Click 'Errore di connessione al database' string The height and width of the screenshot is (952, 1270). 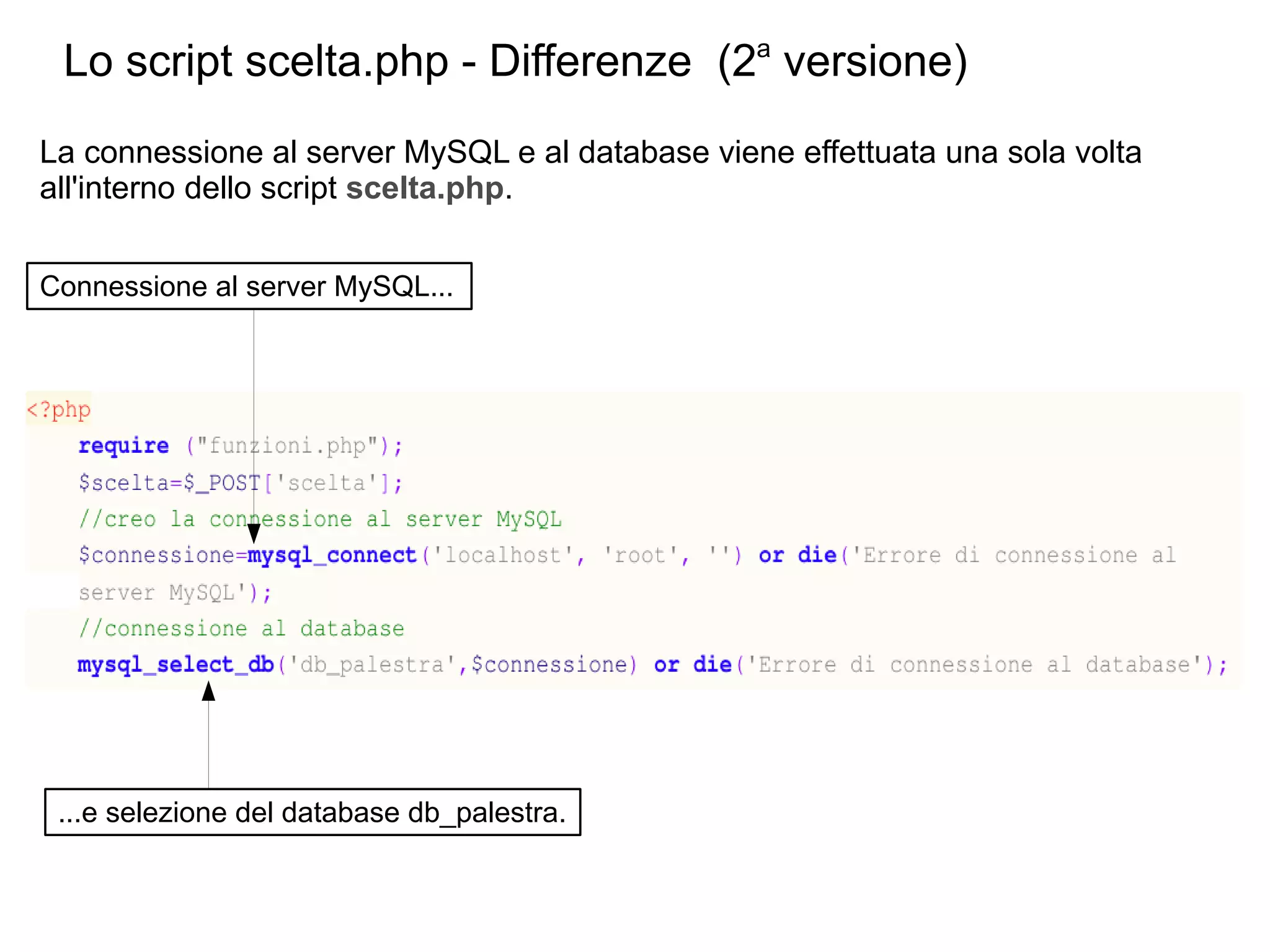pos(974,664)
